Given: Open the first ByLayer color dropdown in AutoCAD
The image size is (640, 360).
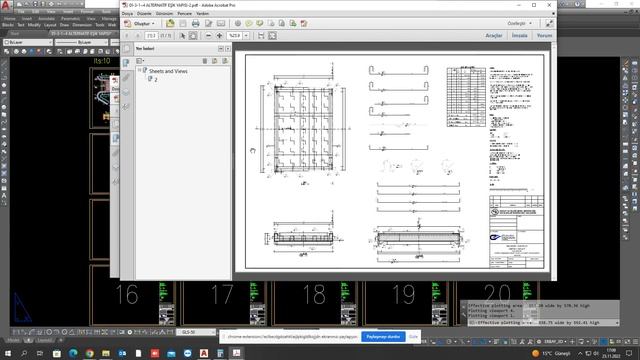Looking at the screenshot, I should [28, 42].
